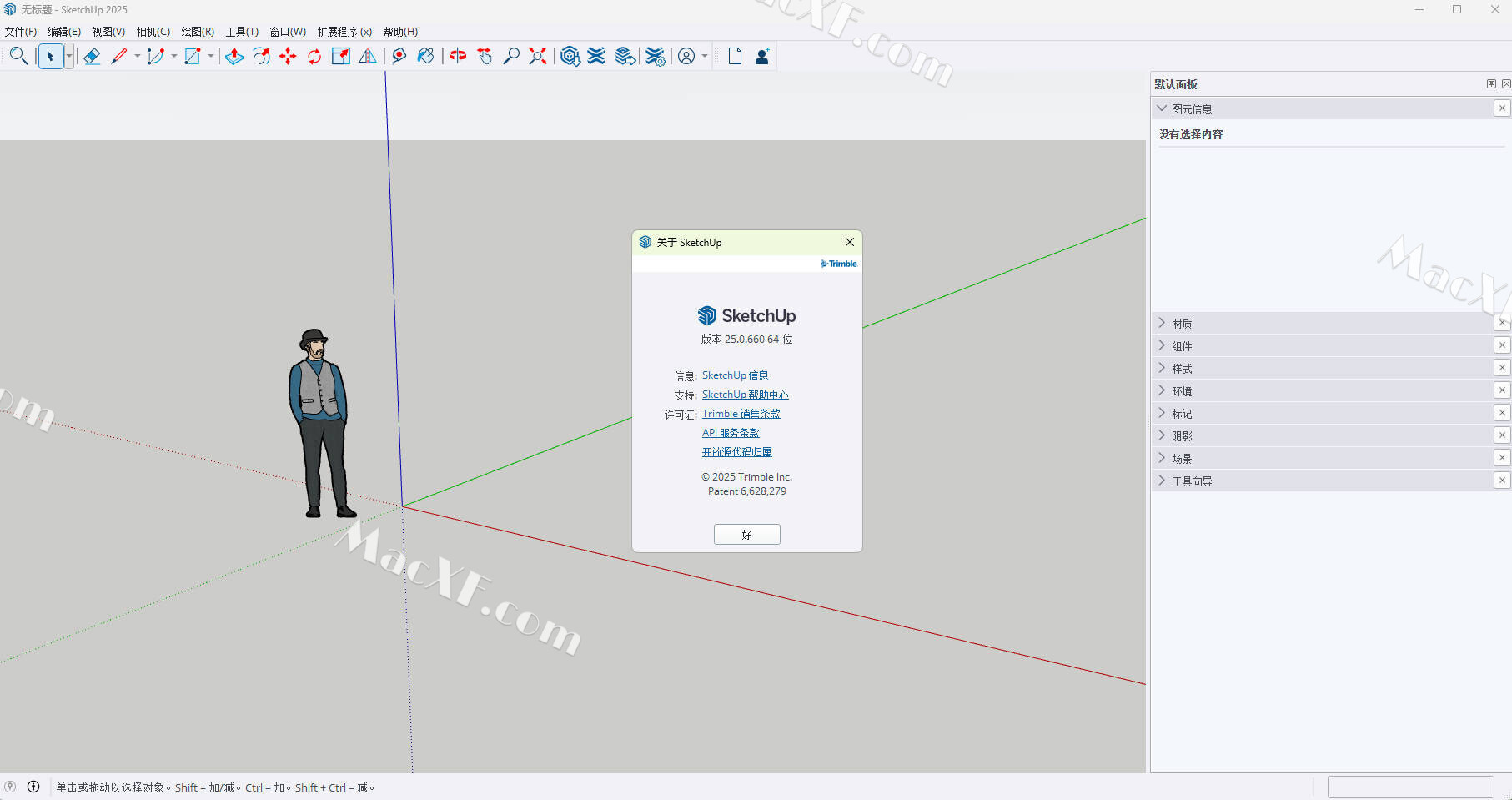Open the API 服务条款 link
Image resolution: width=1512 pixels, height=800 pixels.
[x=731, y=433]
